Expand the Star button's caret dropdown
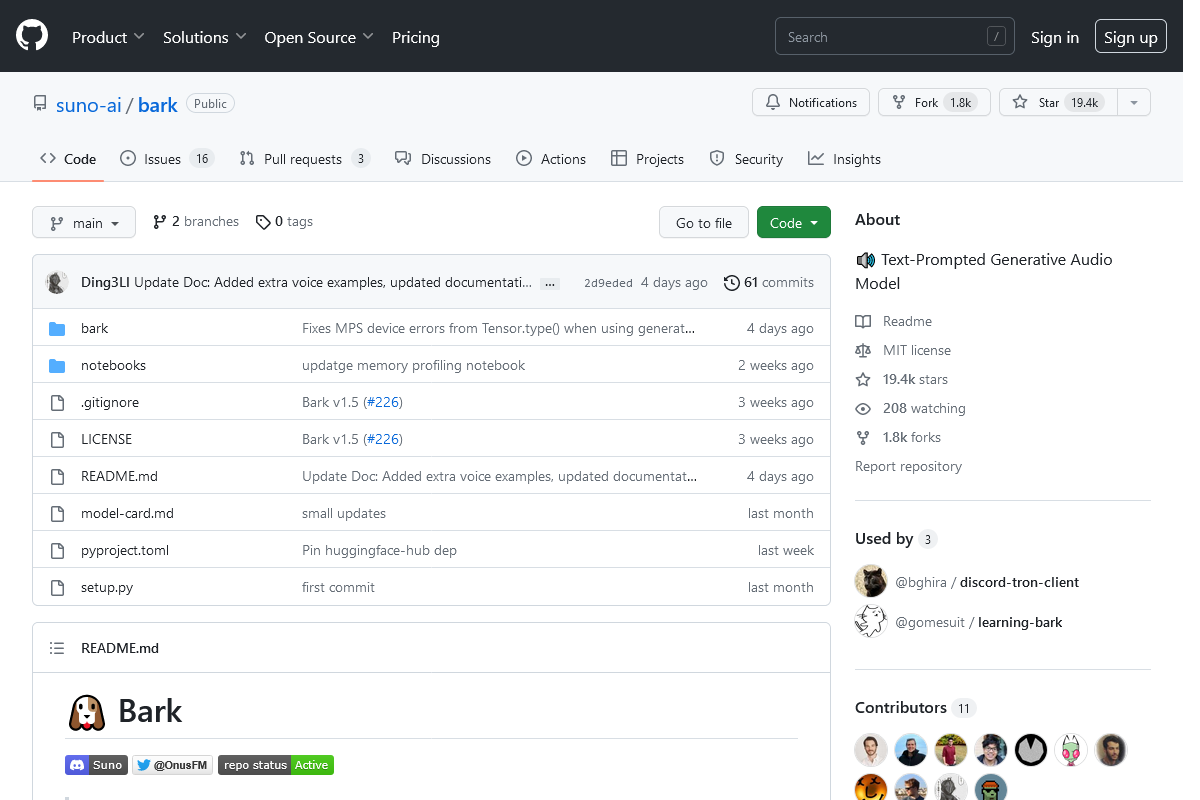 1133,102
